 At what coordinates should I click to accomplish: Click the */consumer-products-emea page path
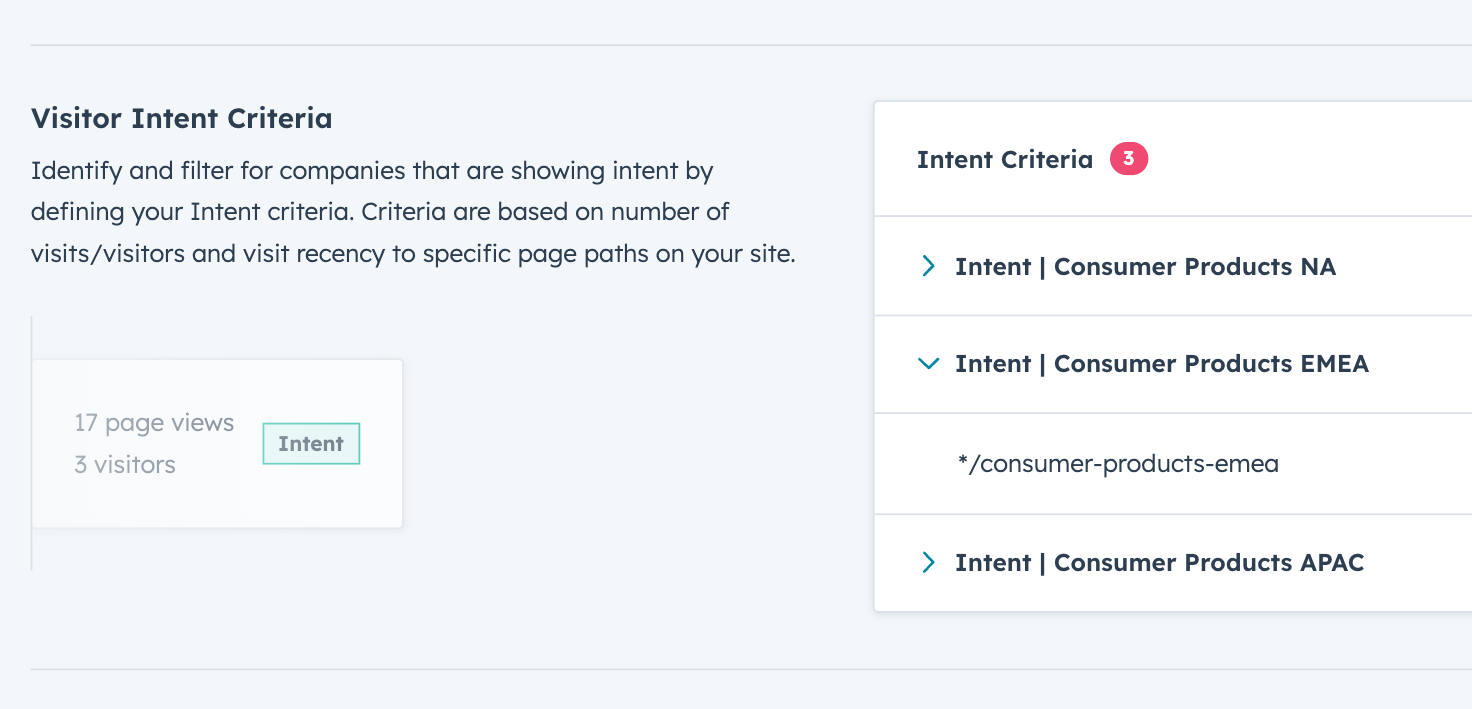(x=1118, y=464)
